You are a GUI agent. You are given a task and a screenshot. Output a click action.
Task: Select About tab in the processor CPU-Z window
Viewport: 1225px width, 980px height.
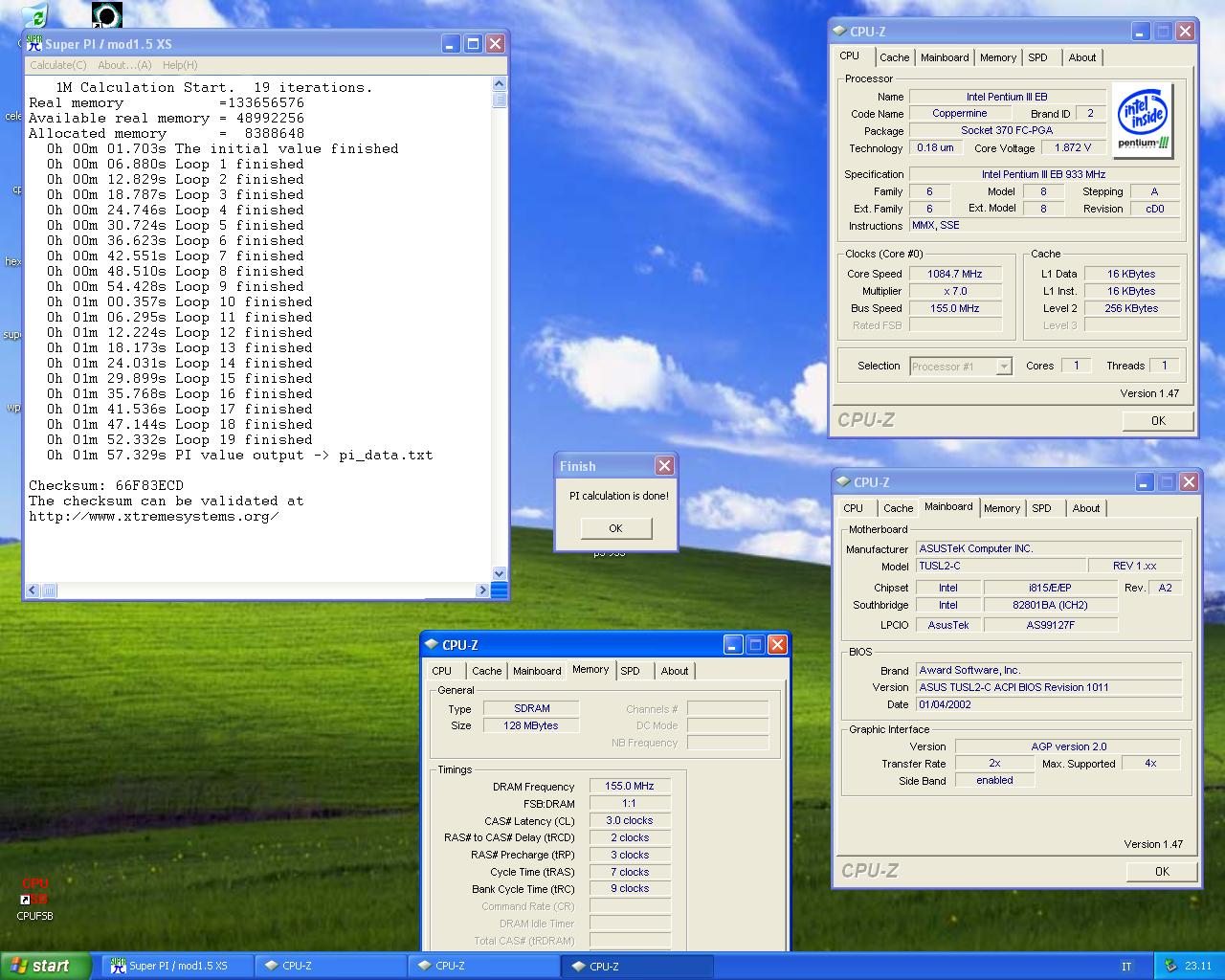click(x=1082, y=57)
